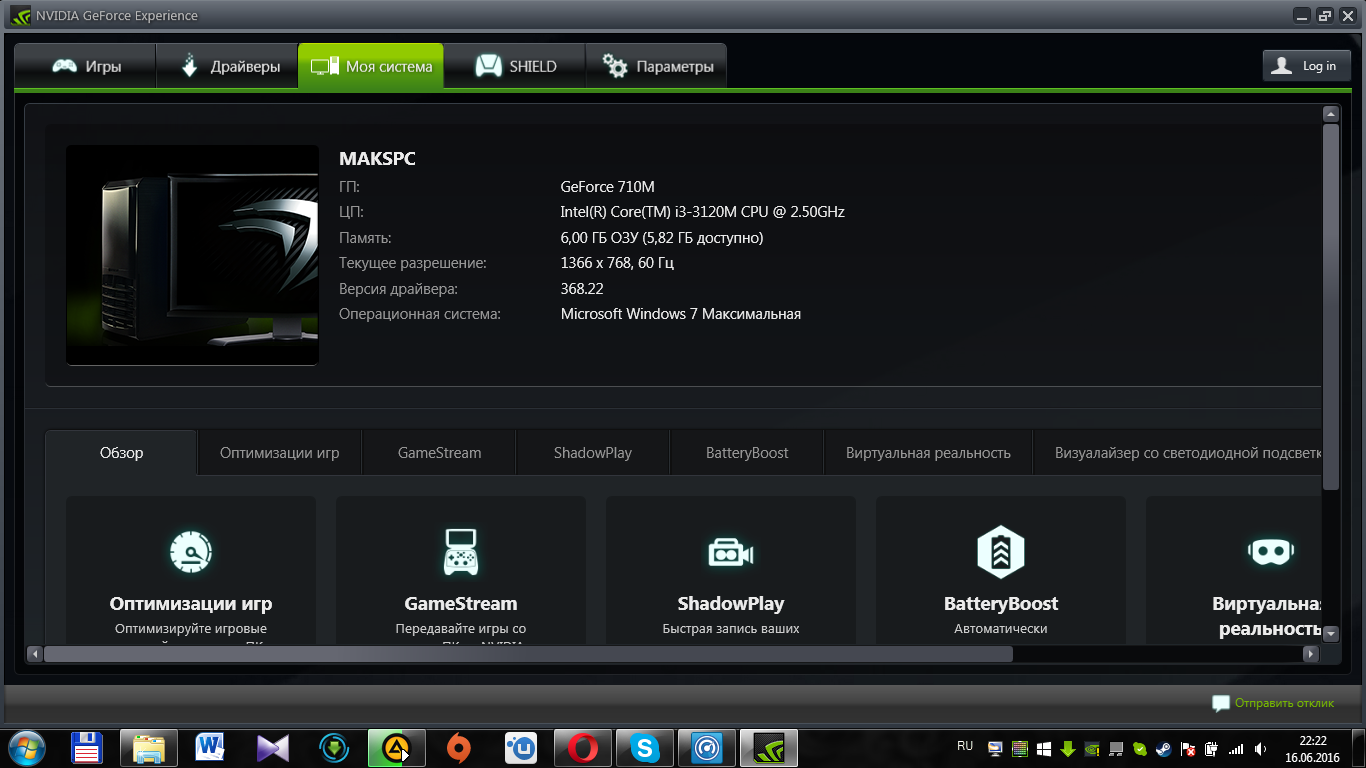Image resolution: width=1366 pixels, height=768 pixels.
Task: Click the Log in button
Action: pyautogui.click(x=1307, y=66)
